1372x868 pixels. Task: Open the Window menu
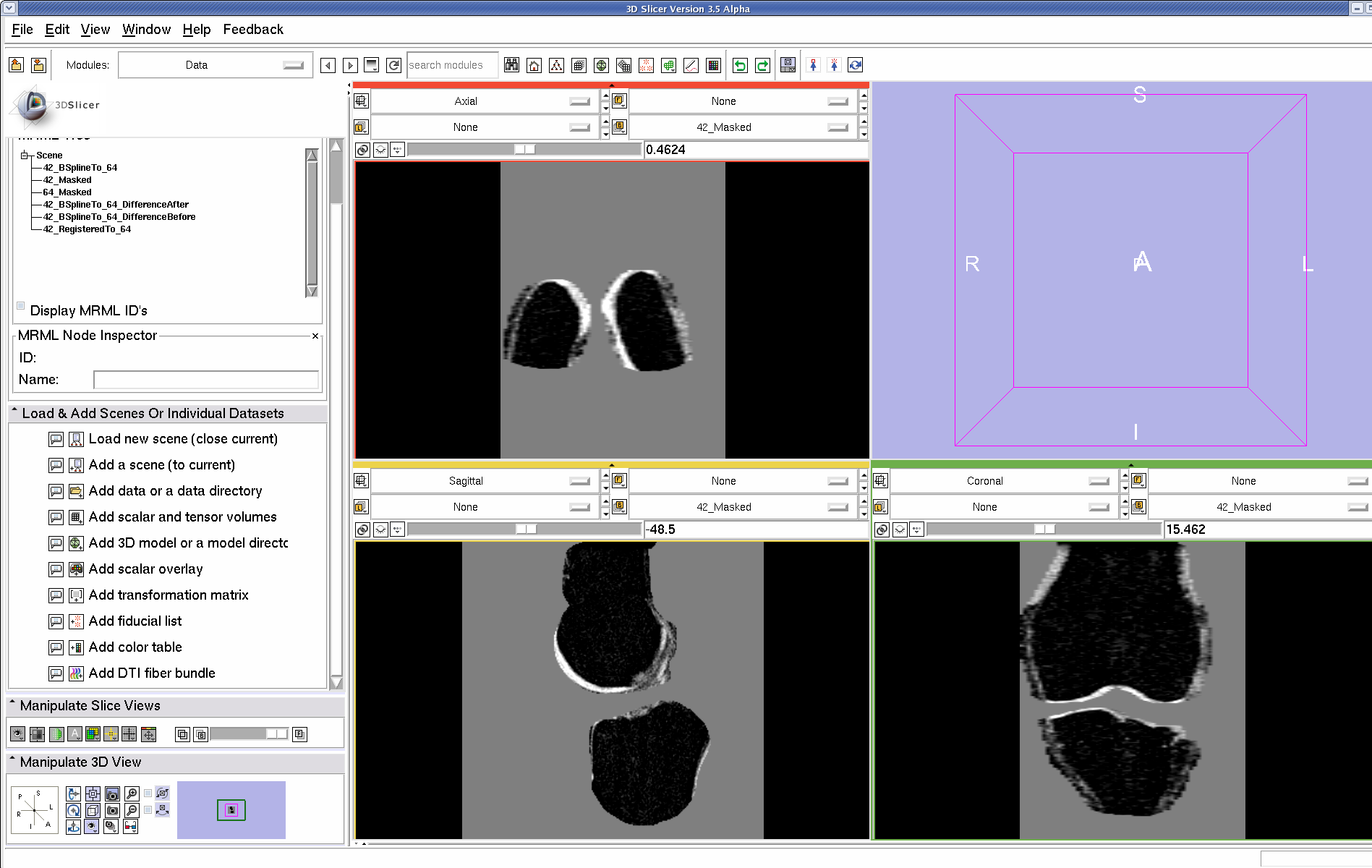pos(146,30)
